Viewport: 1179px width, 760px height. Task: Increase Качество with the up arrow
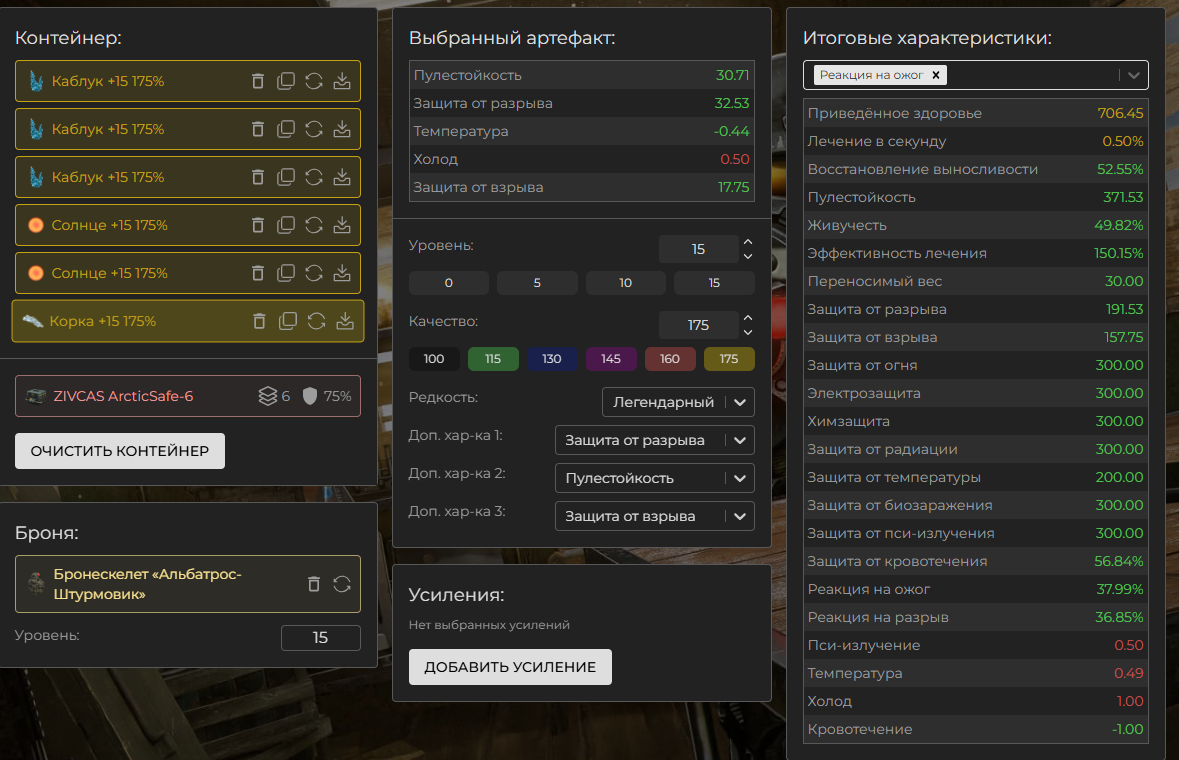[748, 318]
